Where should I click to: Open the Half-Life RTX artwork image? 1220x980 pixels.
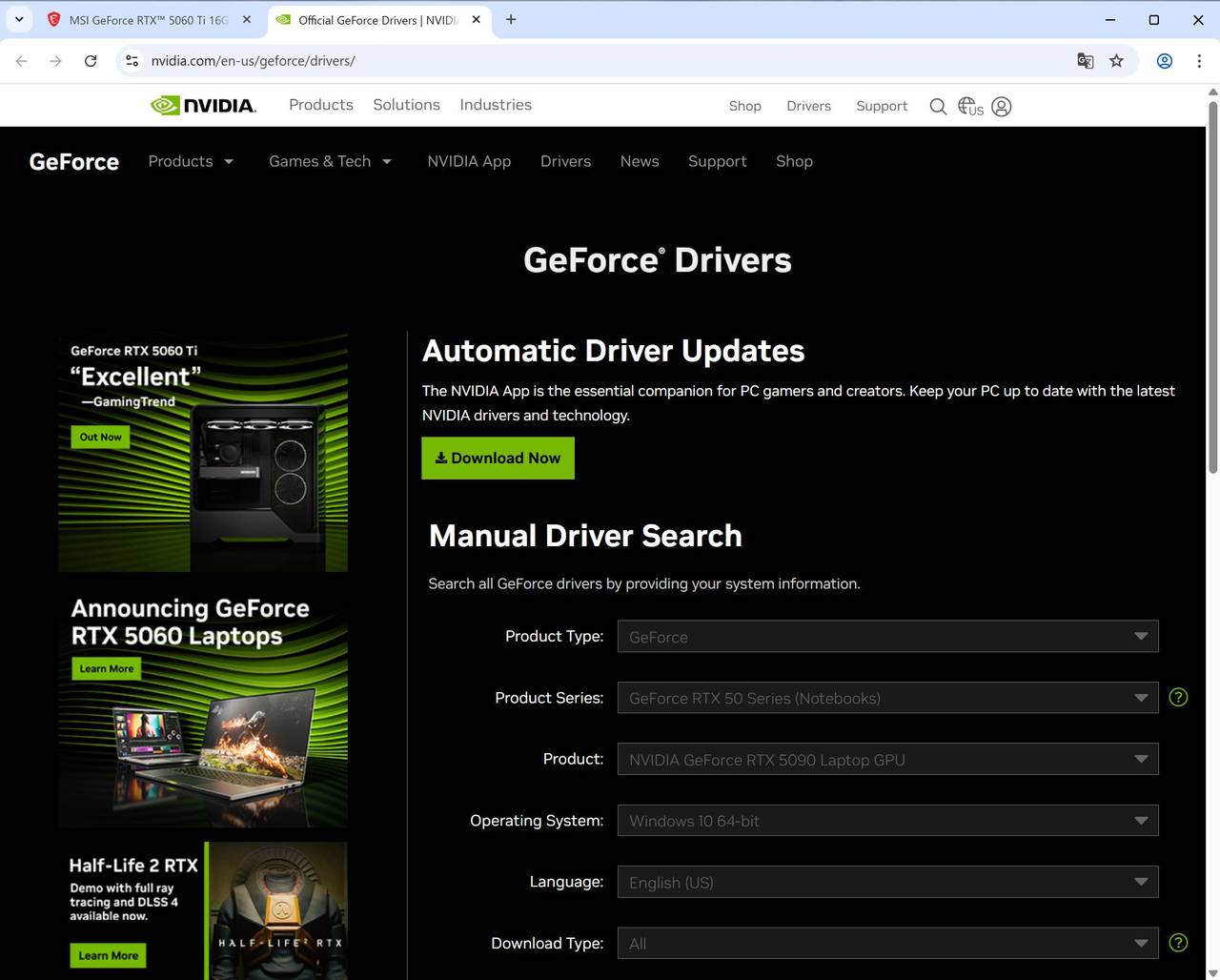click(278, 910)
